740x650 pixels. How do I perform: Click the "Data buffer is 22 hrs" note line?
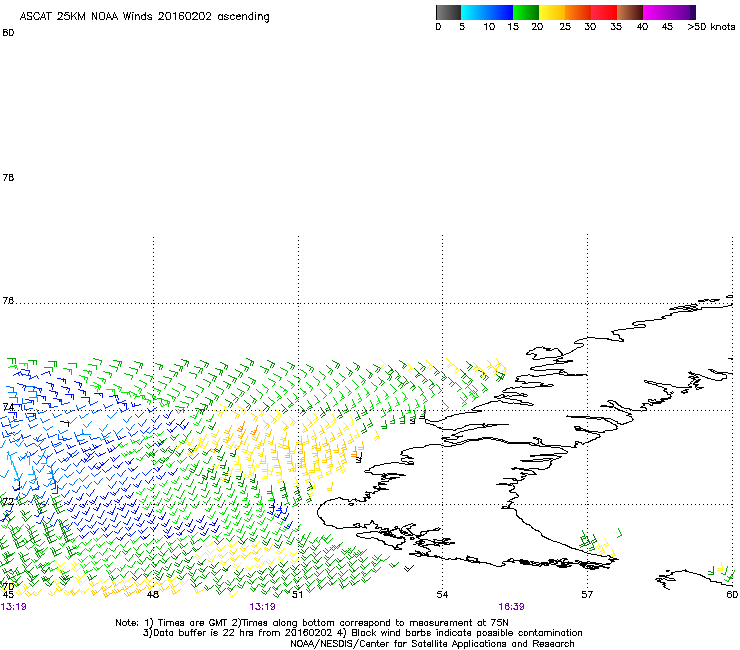(362, 633)
